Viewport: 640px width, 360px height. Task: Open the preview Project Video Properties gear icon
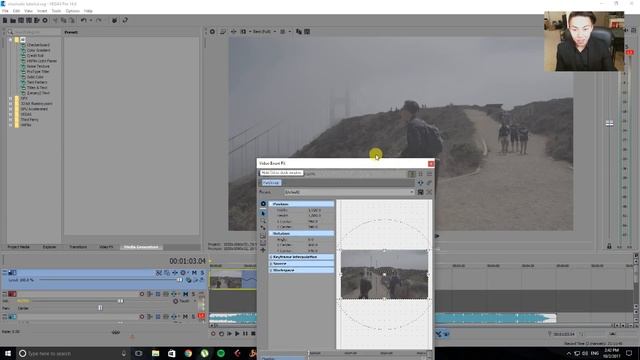click(x=212, y=31)
